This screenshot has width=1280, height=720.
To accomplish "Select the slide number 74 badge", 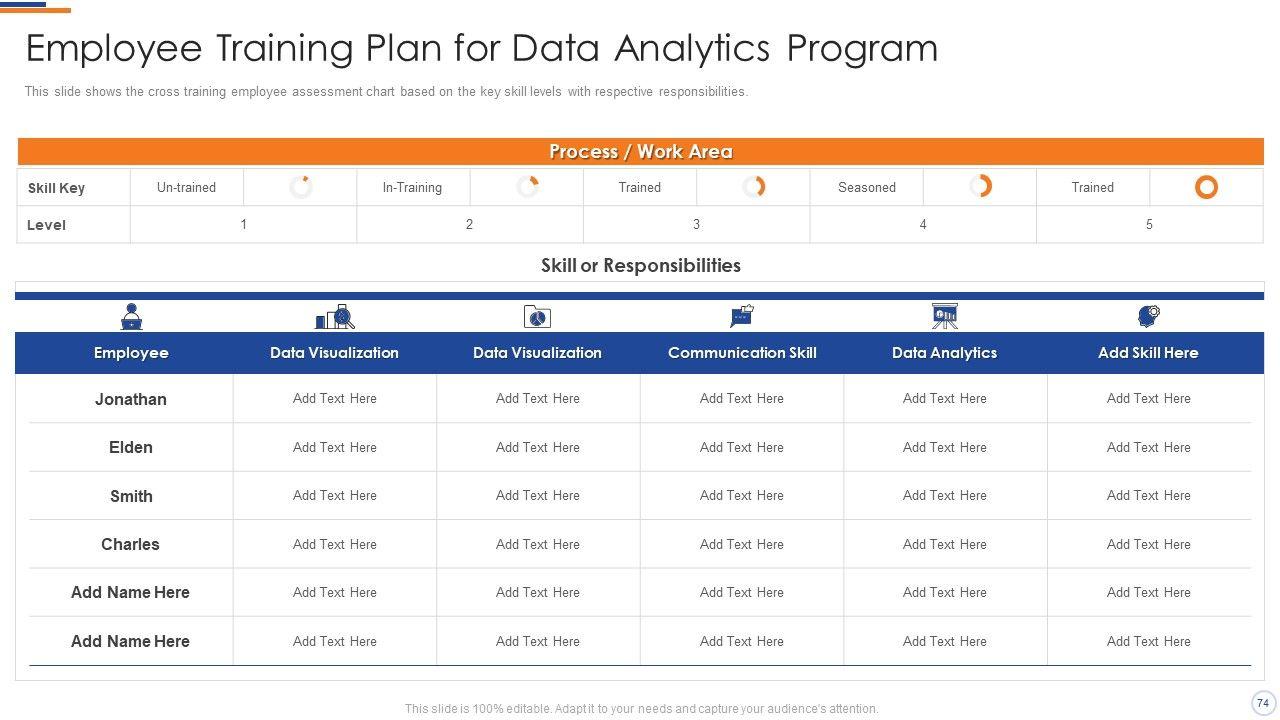I will pos(1262,703).
